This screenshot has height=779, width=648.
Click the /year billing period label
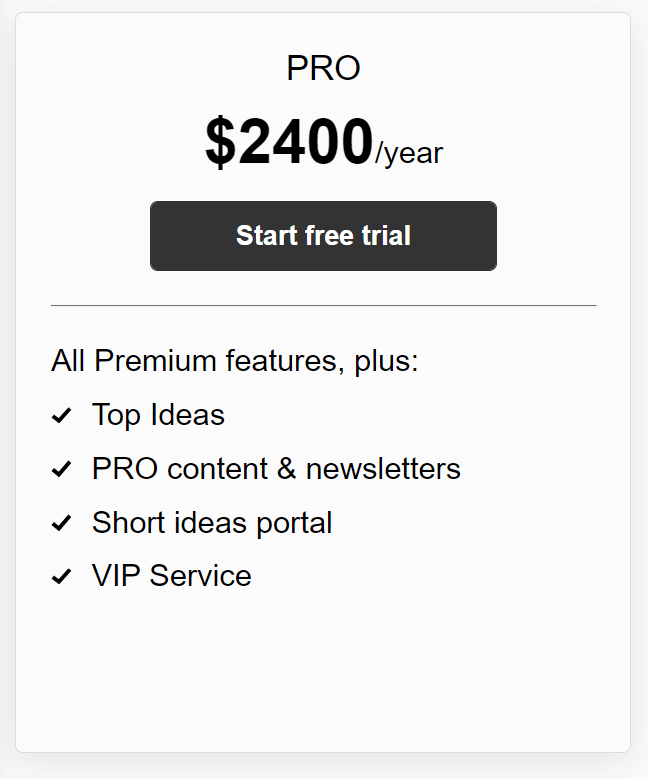(408, 154)
